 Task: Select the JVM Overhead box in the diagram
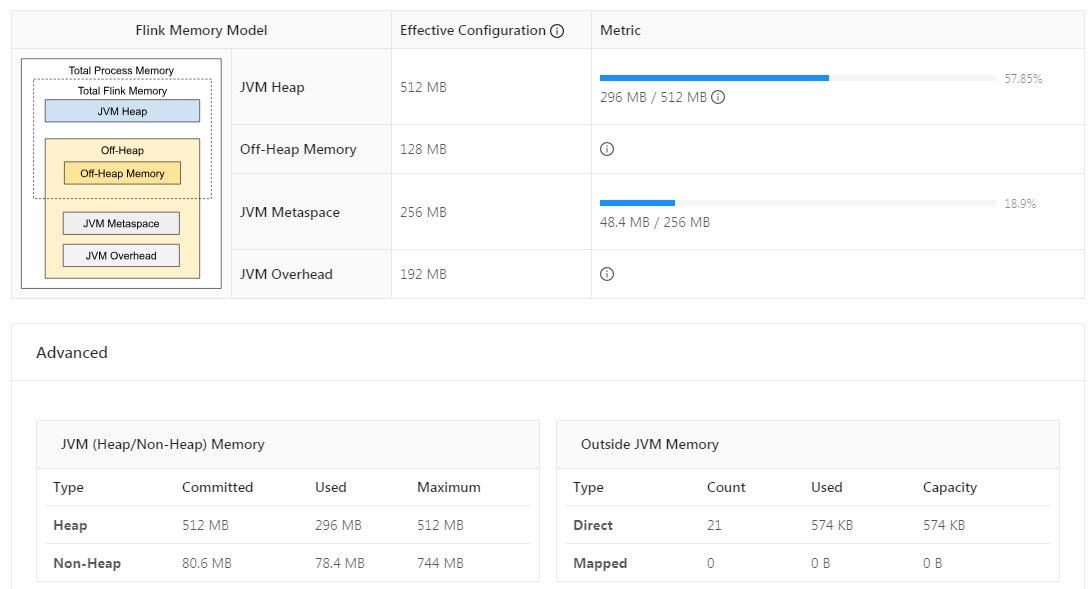(122, 256)
